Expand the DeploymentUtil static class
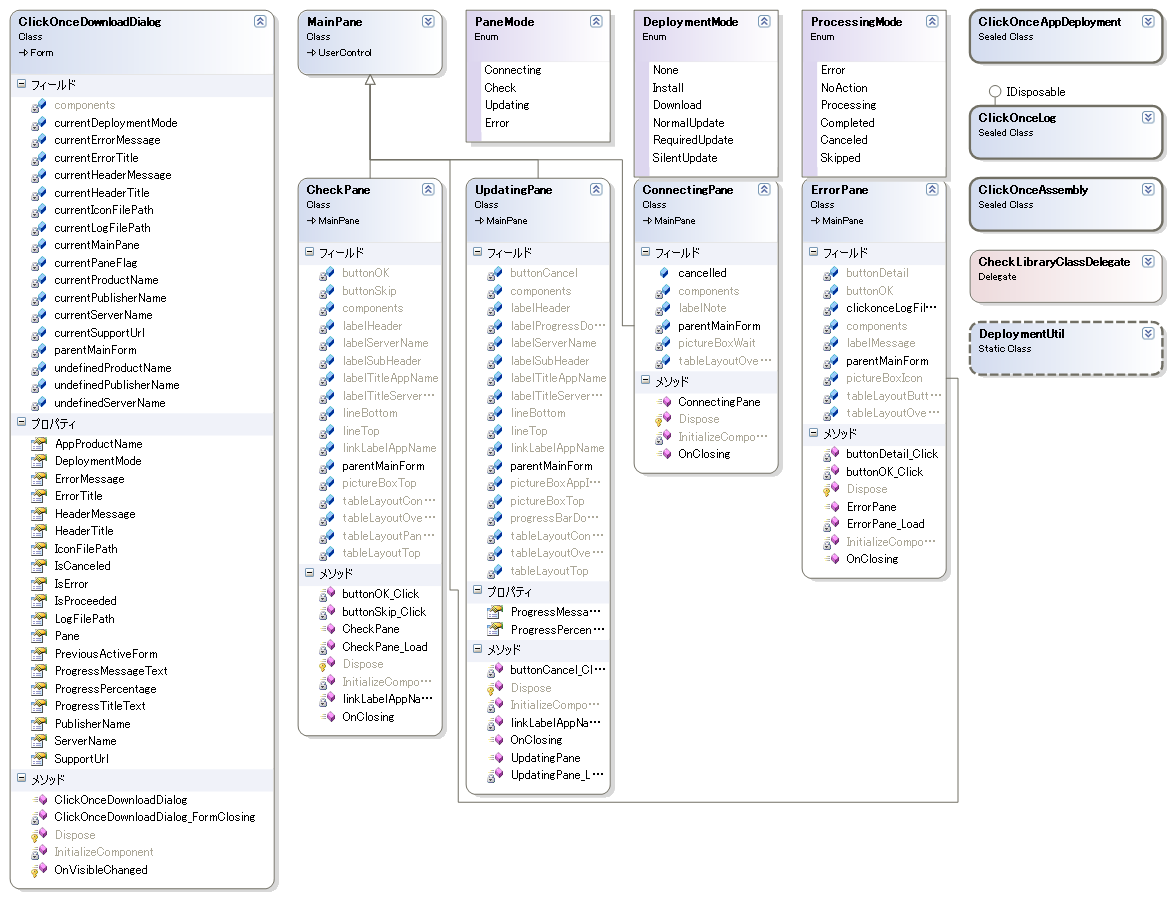This screenshot has height=897, width=1171. pyautogui.click(x=1149, y=334)
